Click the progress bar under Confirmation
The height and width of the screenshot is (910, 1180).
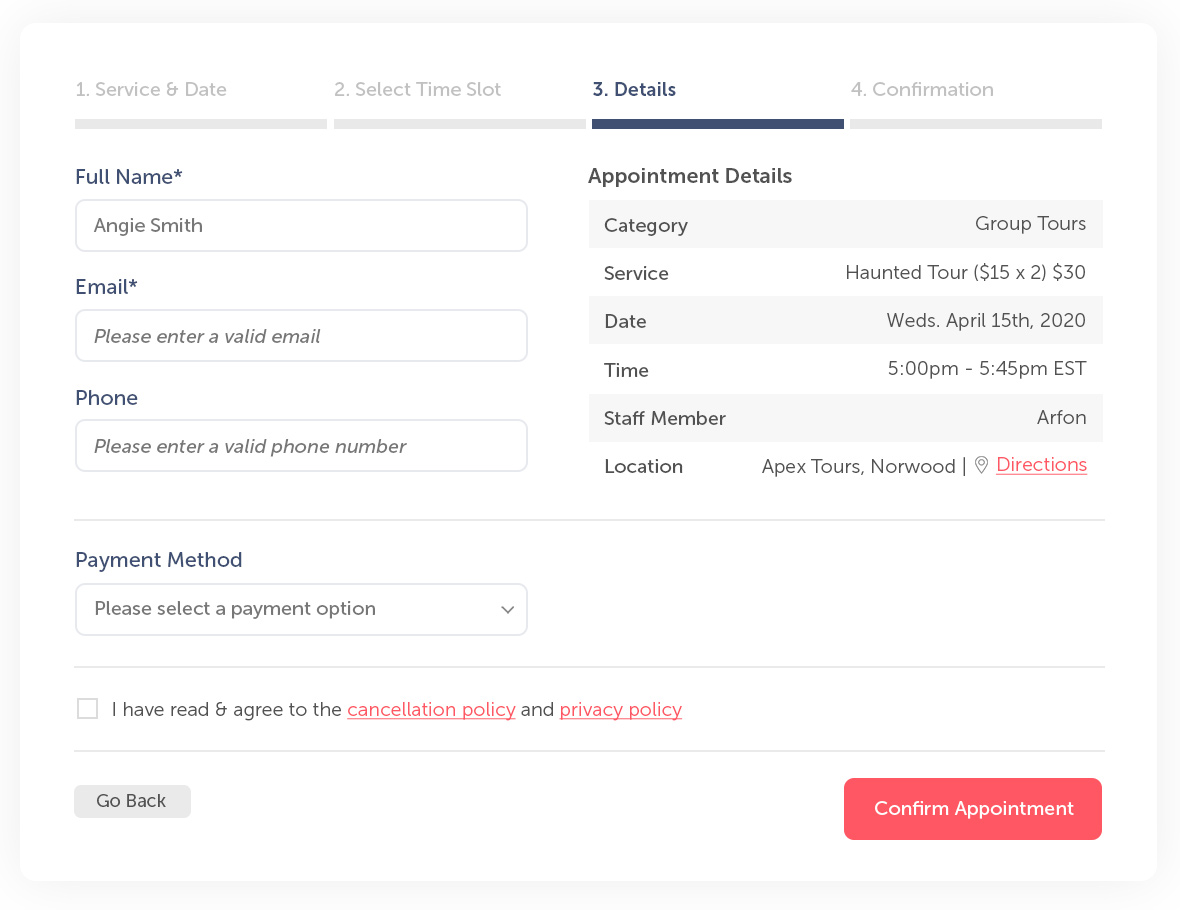tap(976, 124)
